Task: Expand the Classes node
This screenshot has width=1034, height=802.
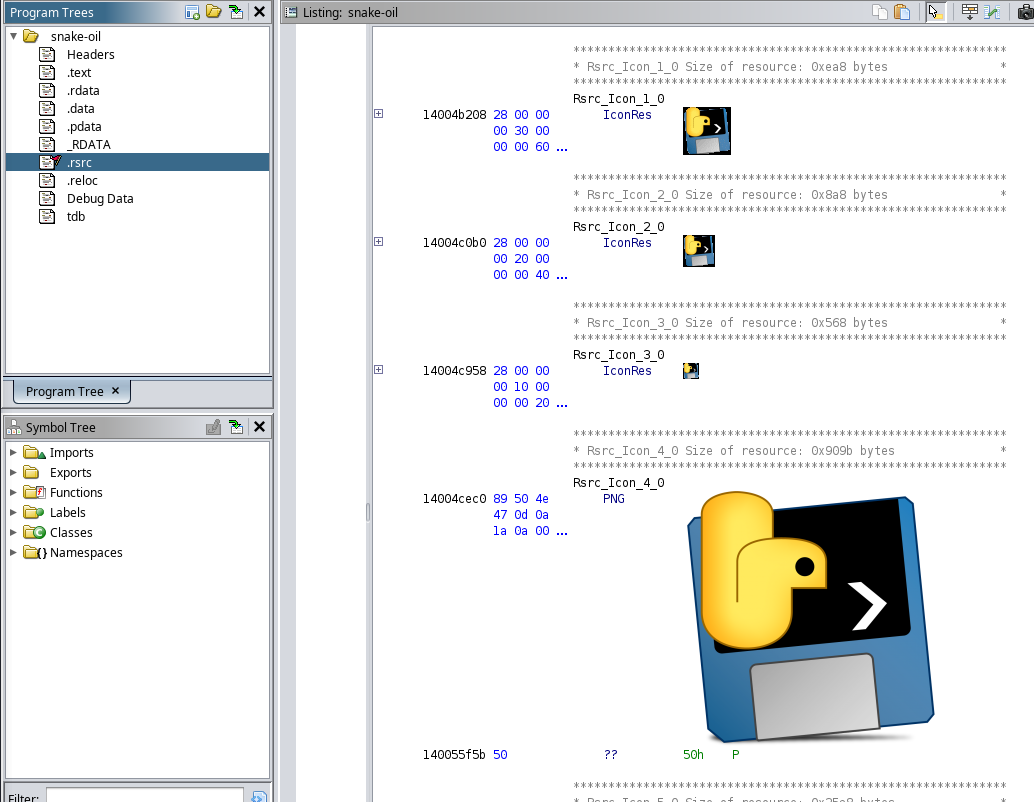Action: click(x=13, y=532)
